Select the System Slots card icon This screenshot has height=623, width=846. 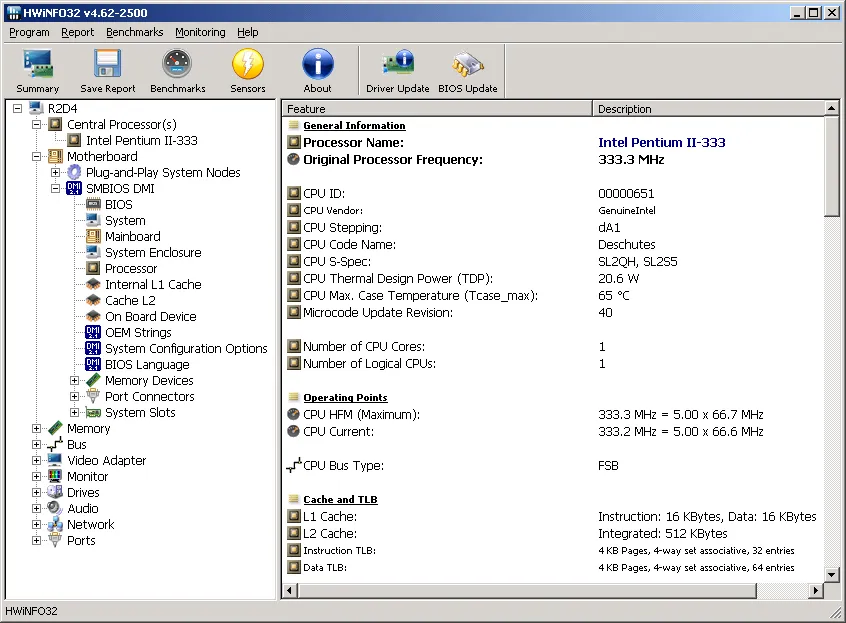click(x=93, y=413)
